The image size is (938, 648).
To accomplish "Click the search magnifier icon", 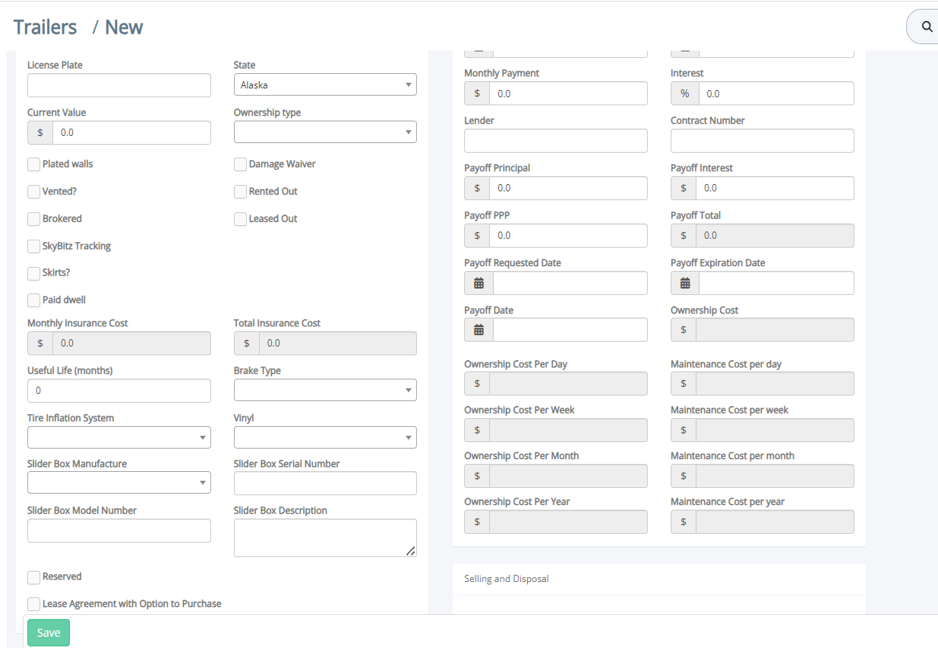I will (927, 26).
